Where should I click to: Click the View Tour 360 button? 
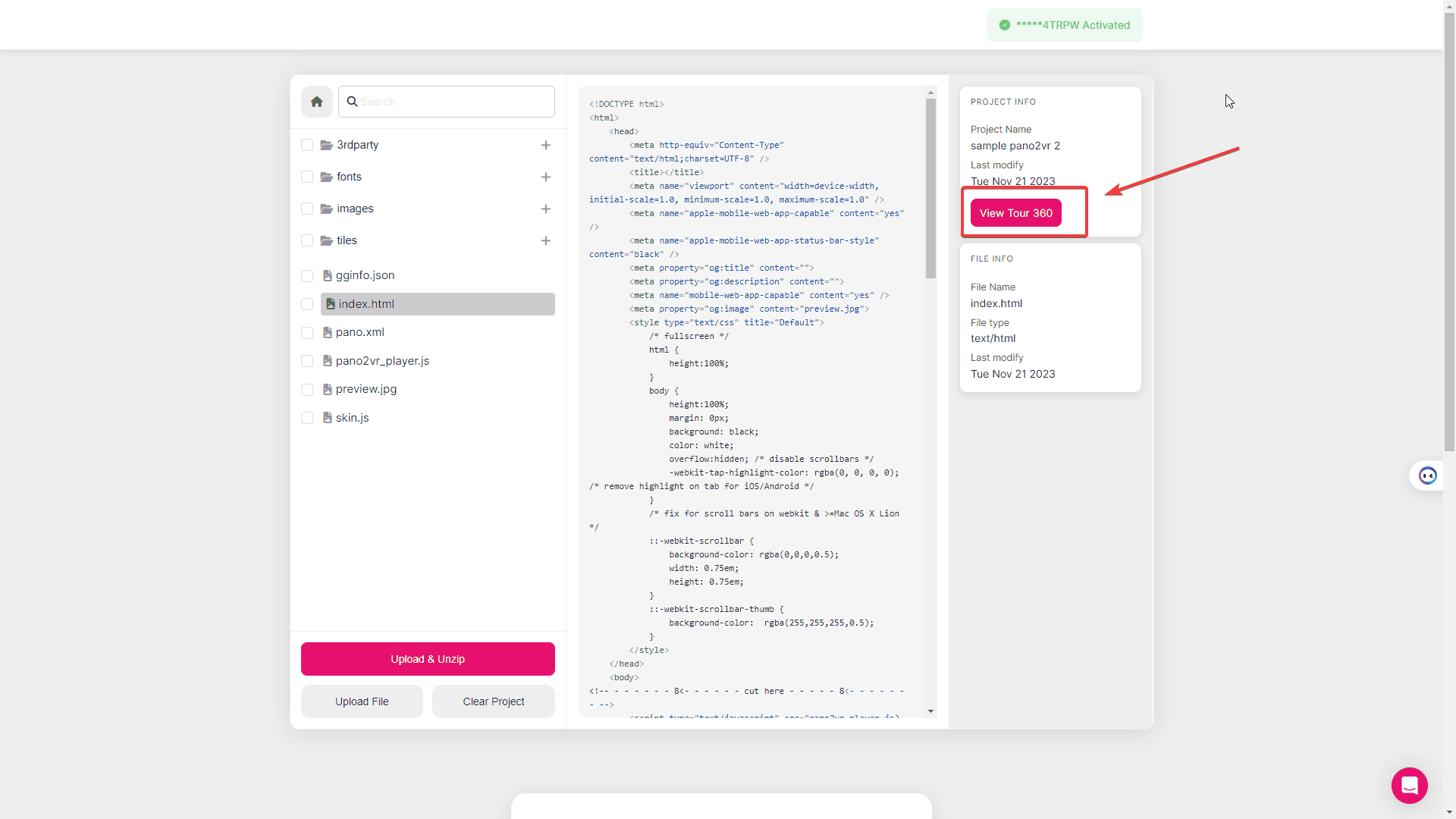pos(1016,213)
